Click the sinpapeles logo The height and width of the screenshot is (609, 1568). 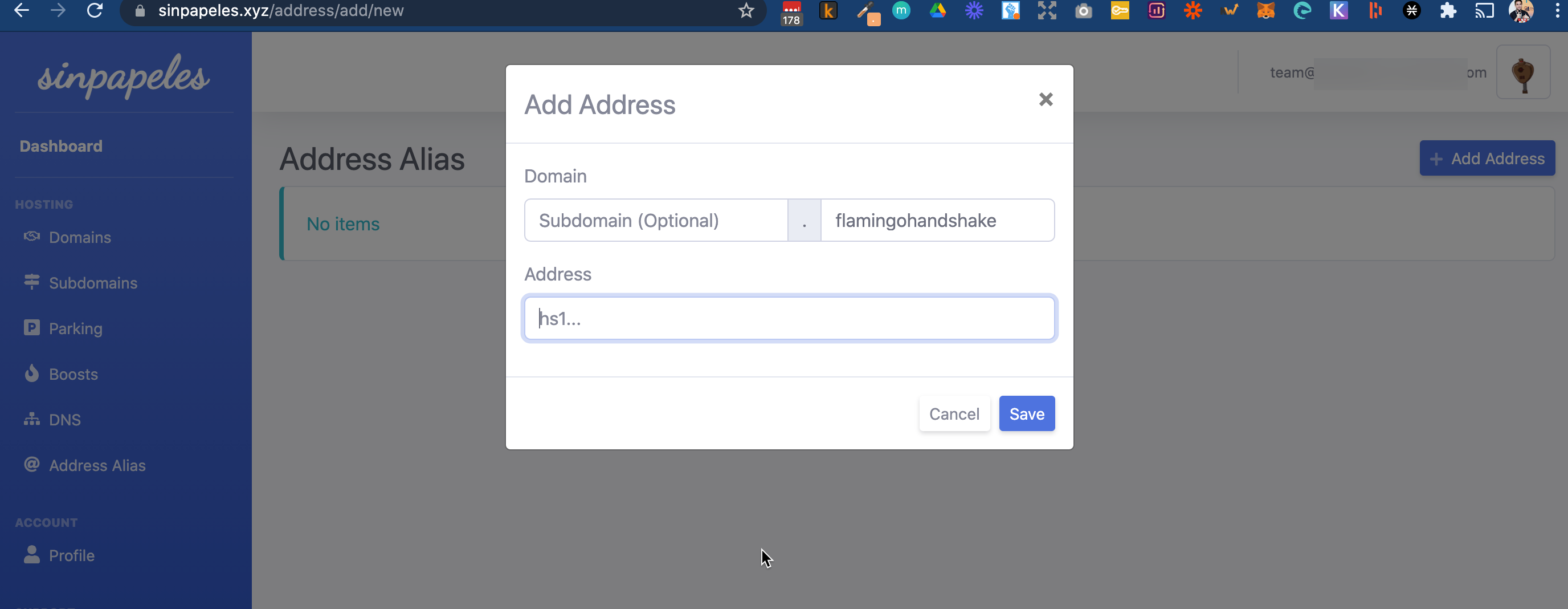pyautogui.click(x=124, y=76)
